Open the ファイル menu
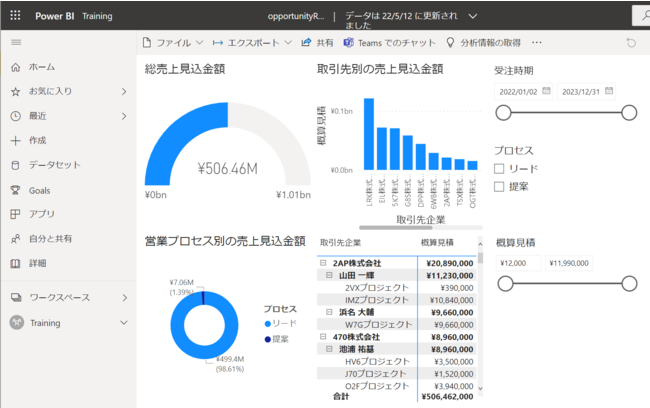This screenshot has height=408, width=650. click(172, 43)
